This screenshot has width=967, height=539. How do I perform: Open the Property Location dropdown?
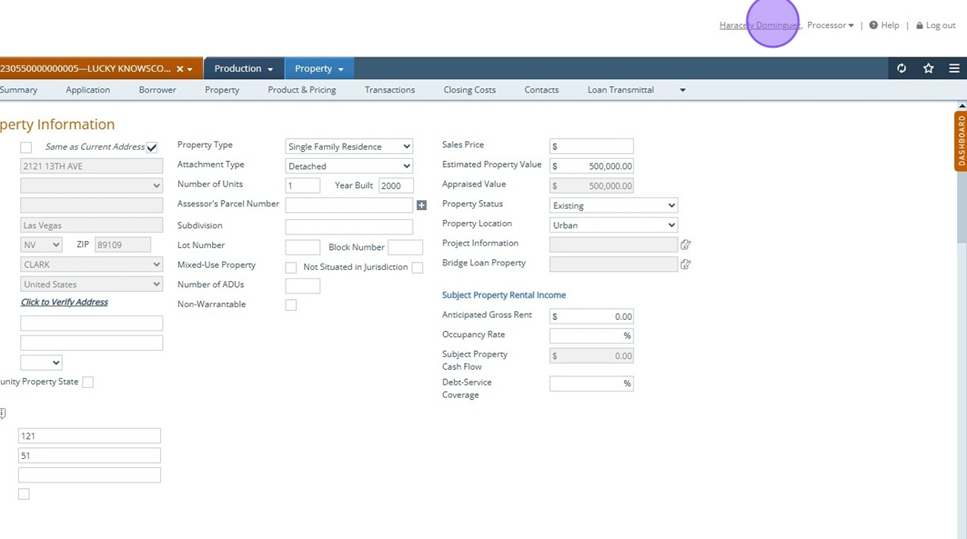(x=613, y=225)
